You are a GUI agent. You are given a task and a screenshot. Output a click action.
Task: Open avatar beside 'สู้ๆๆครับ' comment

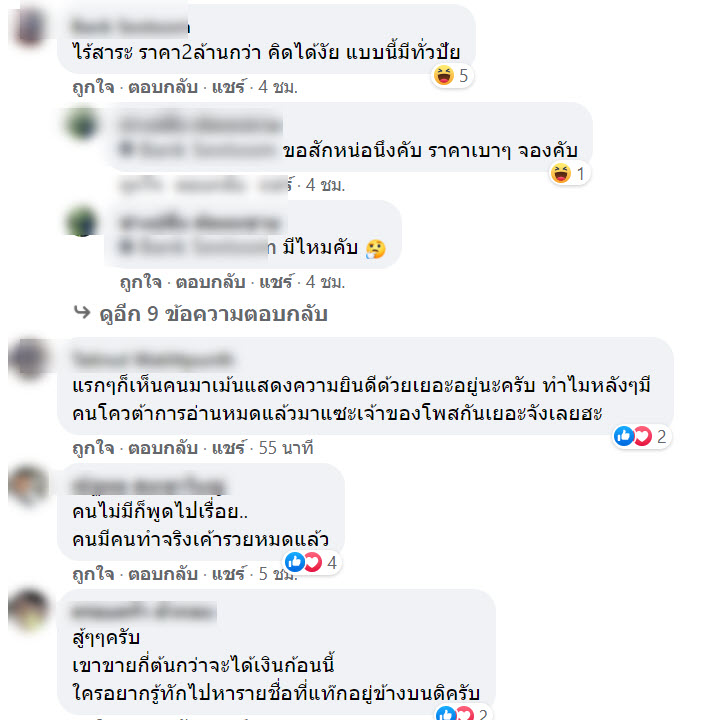(29, 609)
